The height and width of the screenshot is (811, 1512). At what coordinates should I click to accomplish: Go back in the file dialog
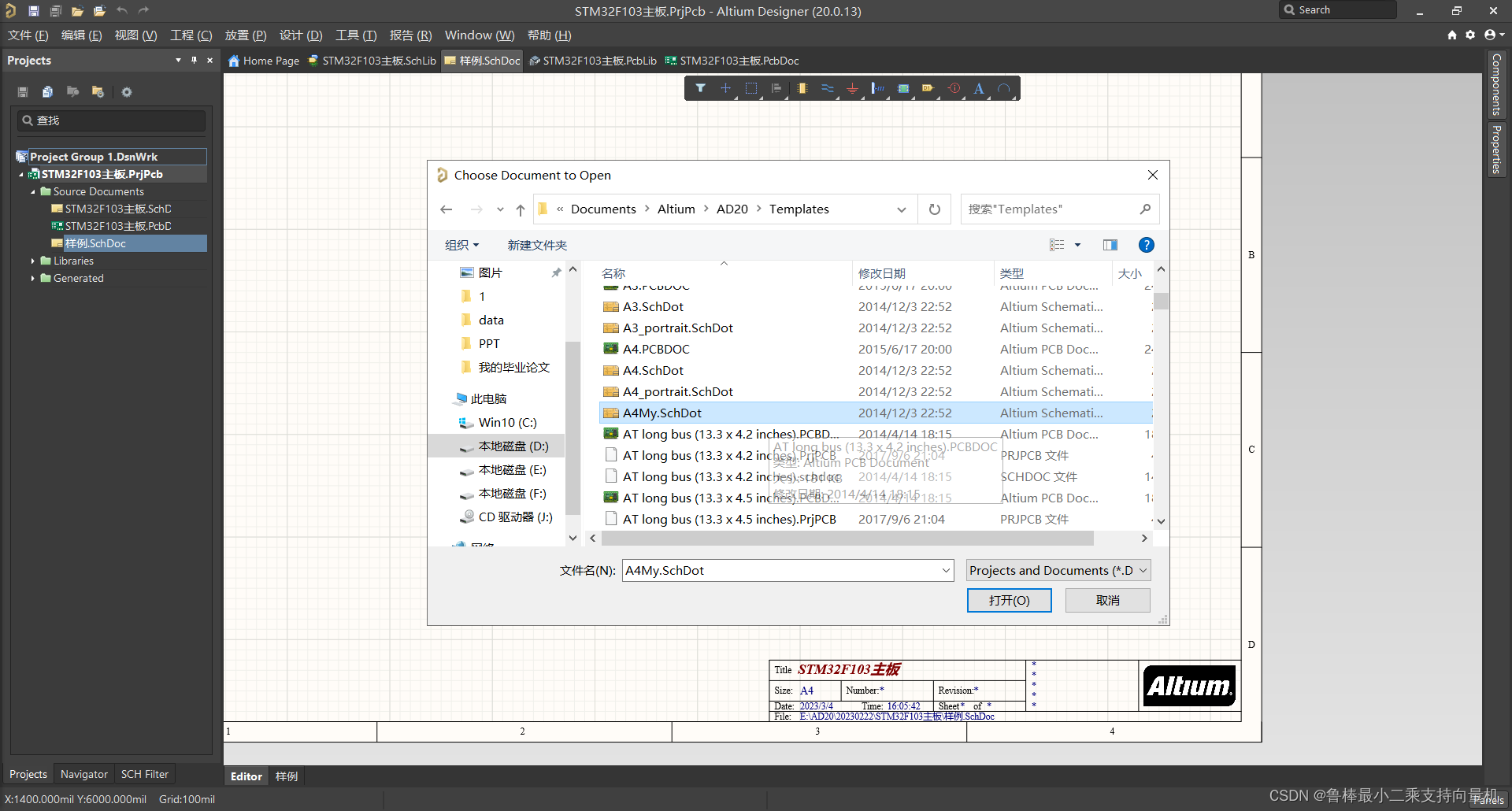tap(447, 209)
